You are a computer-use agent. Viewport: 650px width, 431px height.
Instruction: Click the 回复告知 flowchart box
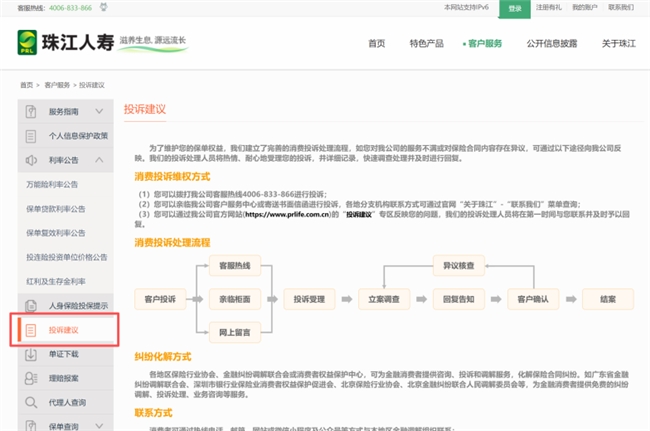[458, 299]
